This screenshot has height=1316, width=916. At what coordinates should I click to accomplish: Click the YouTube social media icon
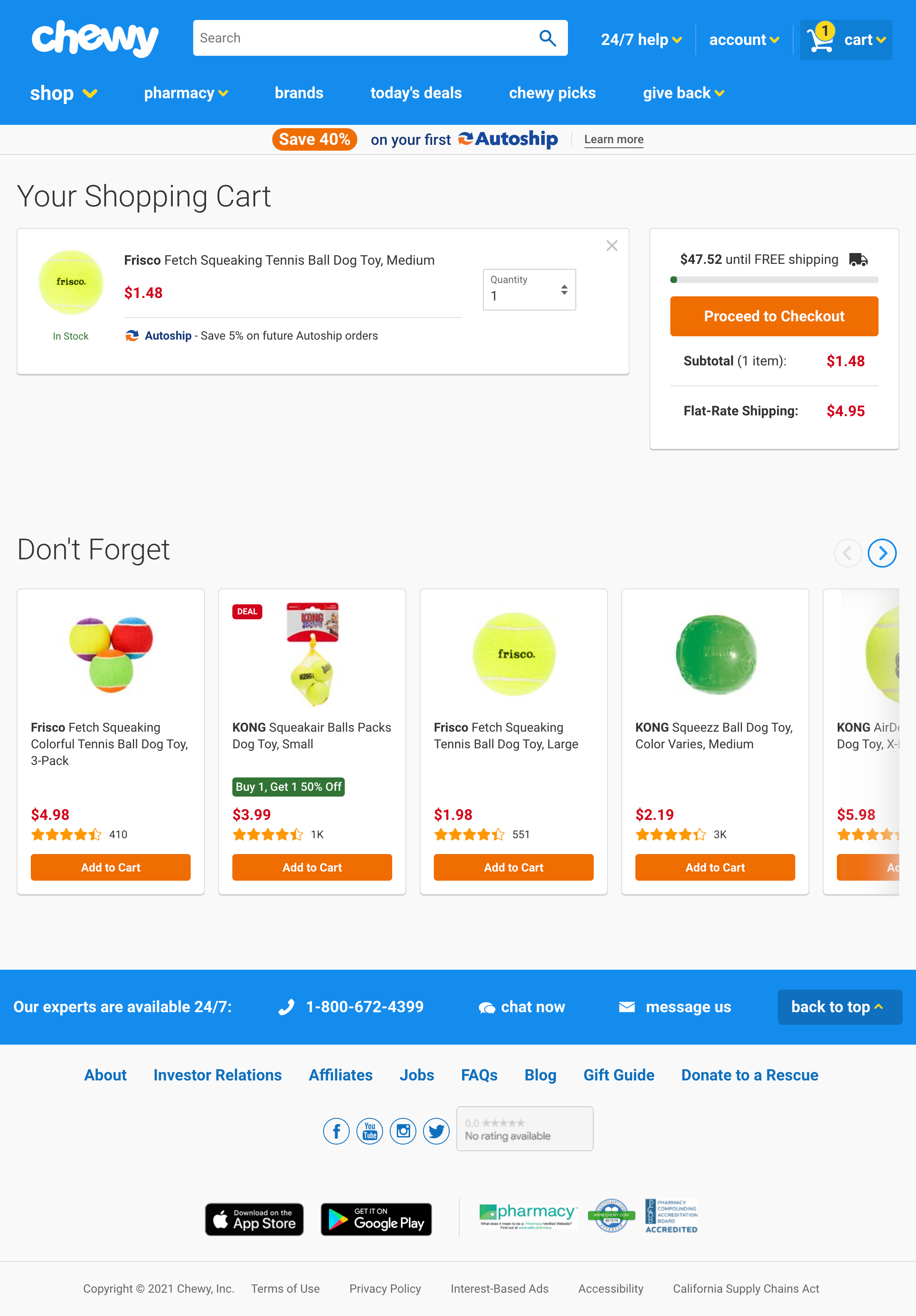pos(369,1131)
